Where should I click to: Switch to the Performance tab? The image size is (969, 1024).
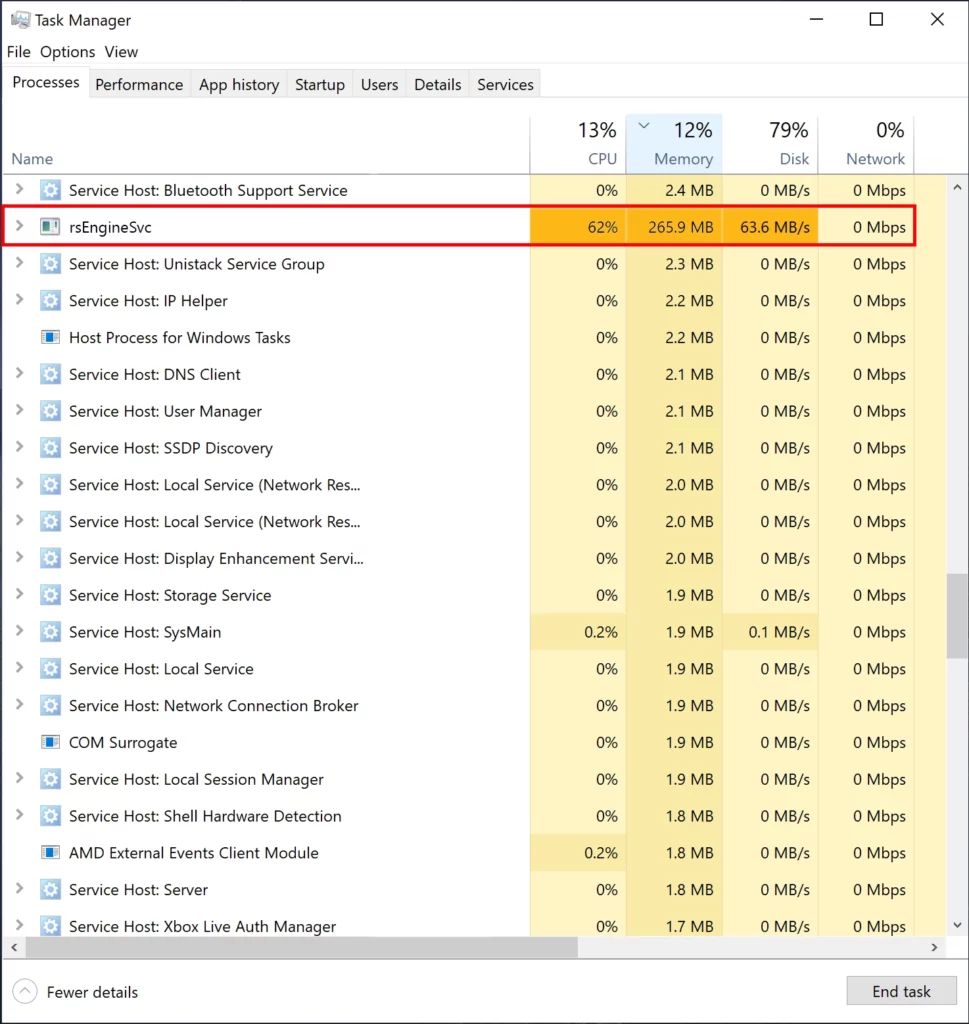pos(139,85)
